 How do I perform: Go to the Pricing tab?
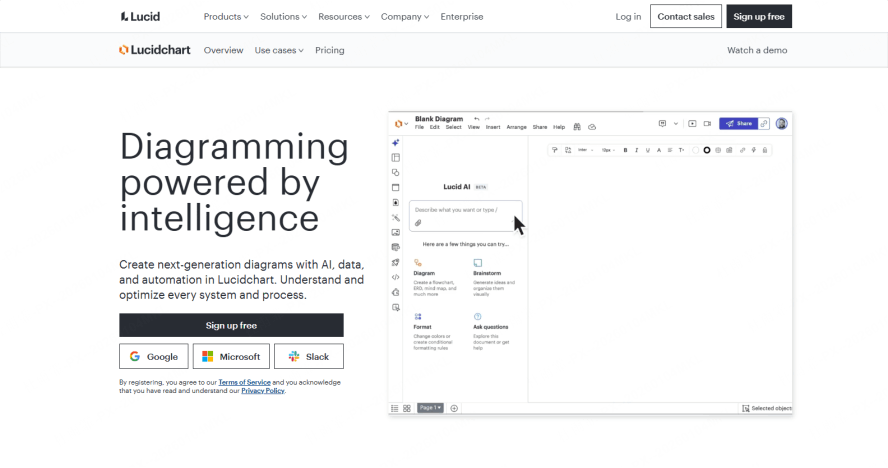tap(329, 50)
